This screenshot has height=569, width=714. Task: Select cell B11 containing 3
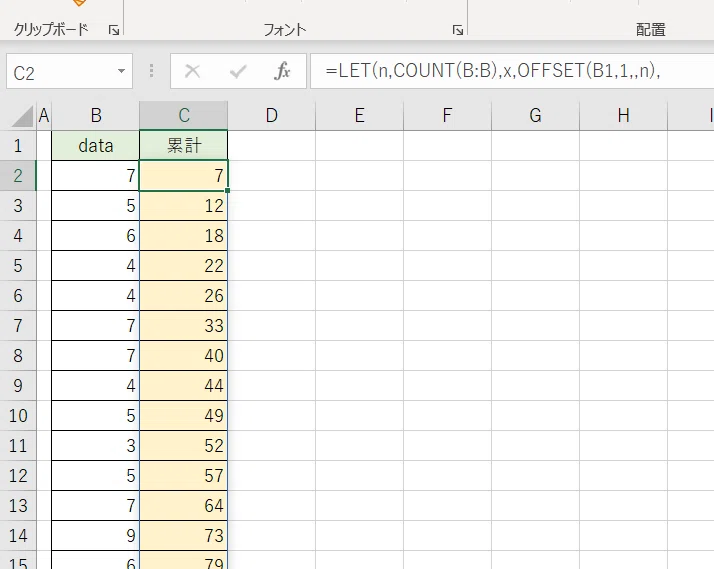tap(96, 446)
